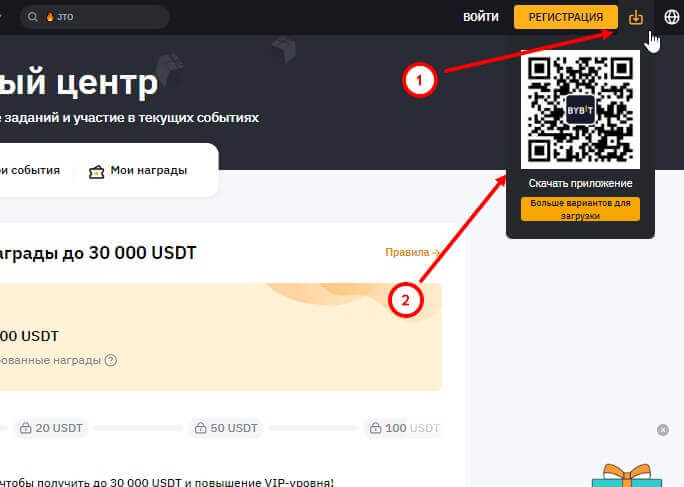Viewport: 684px width, 487px height.
Task: Click the ticket icon beside Мои награды
Action: (96, 171)
